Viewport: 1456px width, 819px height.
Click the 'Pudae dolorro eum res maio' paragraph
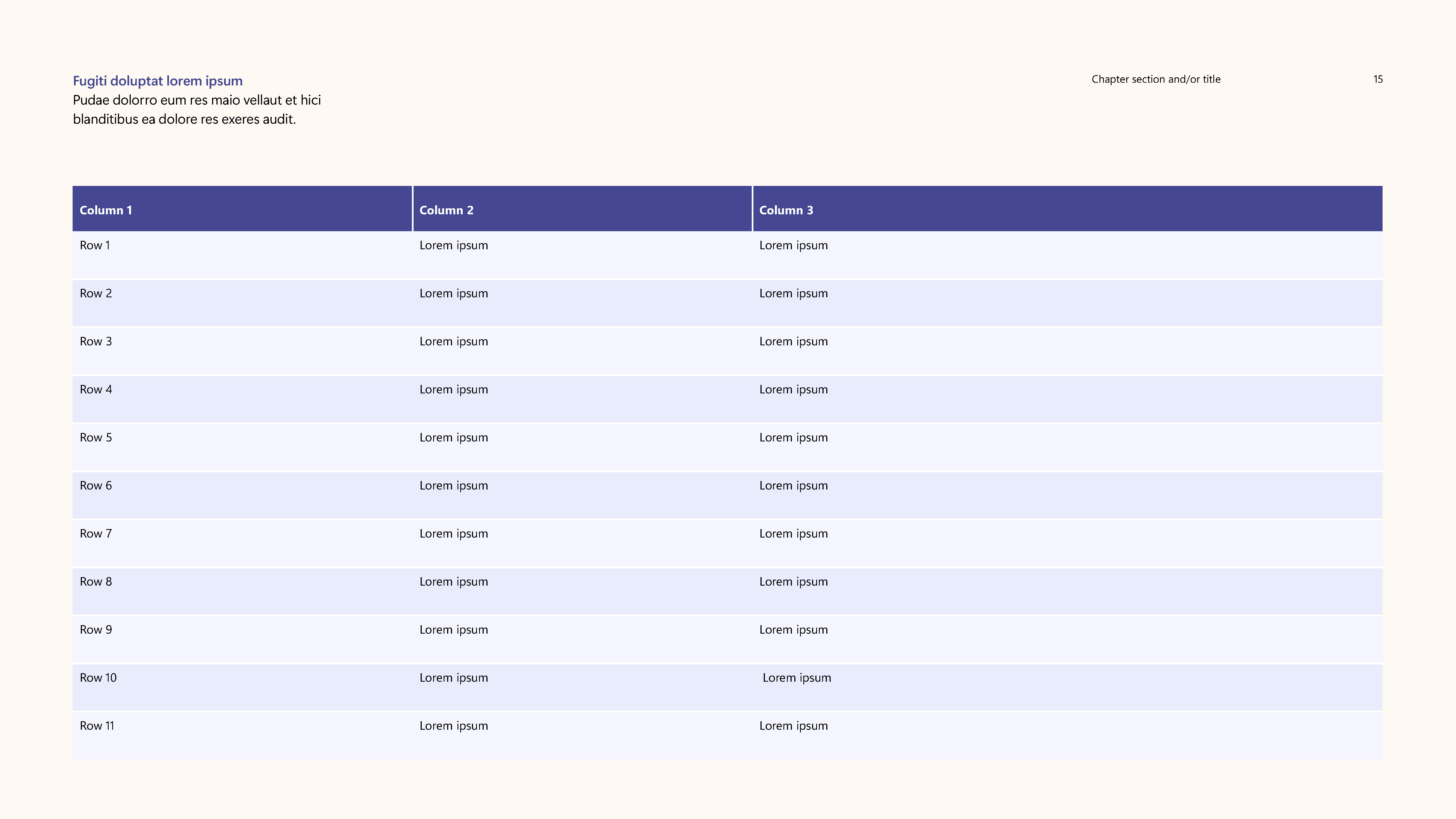(x=197, y=110)
